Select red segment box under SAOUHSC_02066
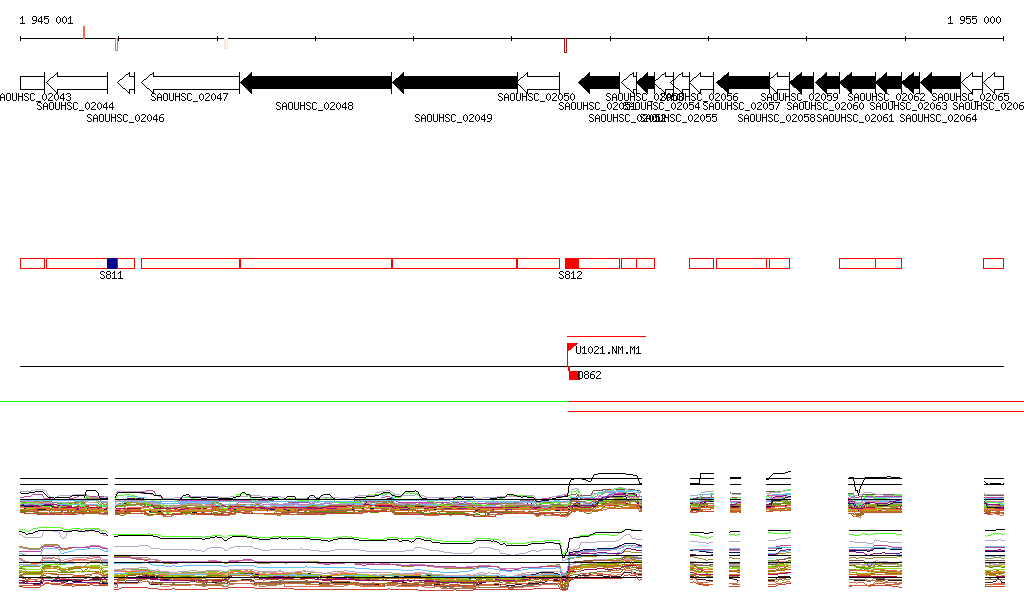Image resolution: width=1024 pixels, height=611 pixels. [993, 264]
